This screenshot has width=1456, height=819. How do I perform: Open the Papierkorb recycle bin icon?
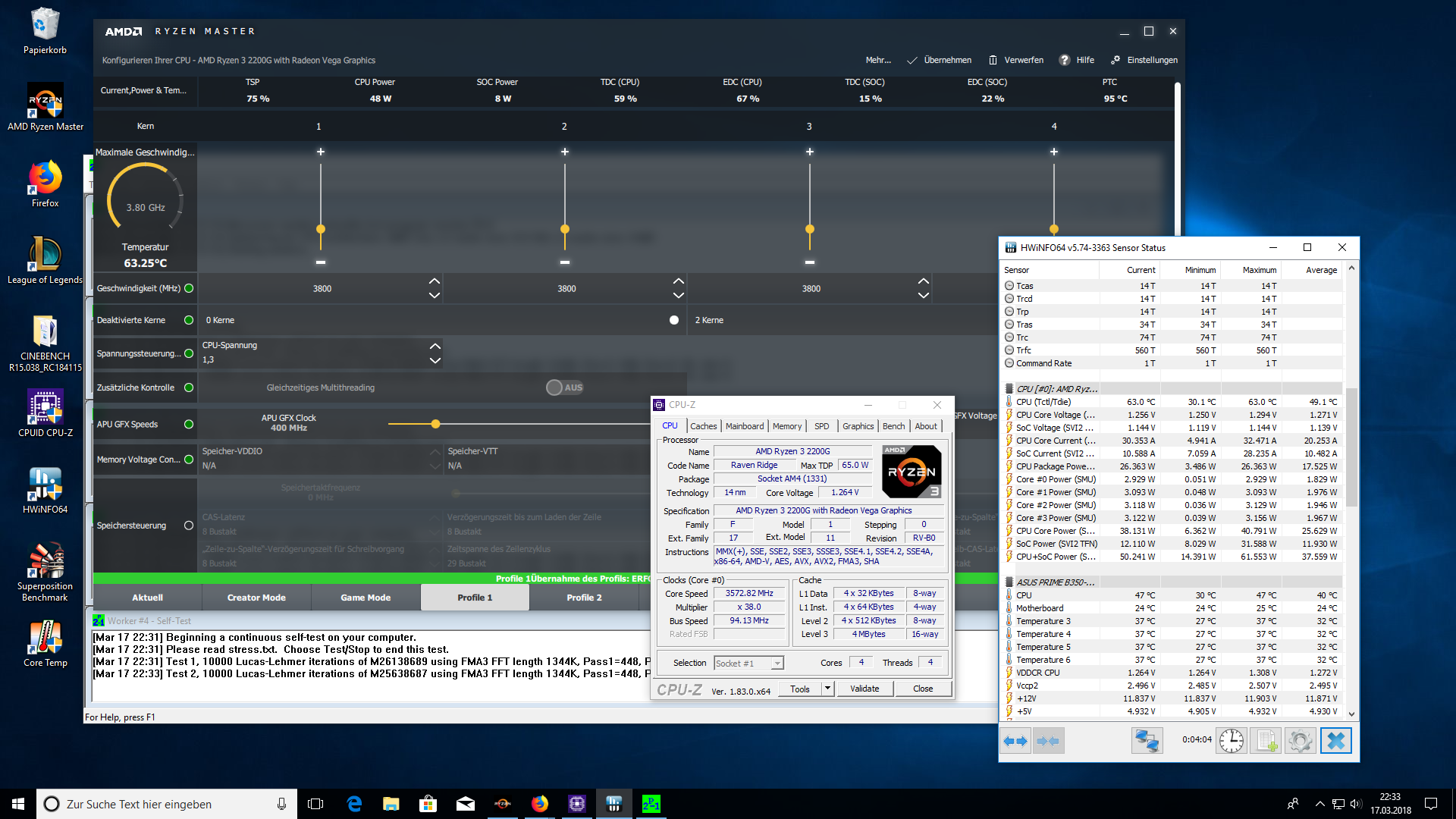45,31
